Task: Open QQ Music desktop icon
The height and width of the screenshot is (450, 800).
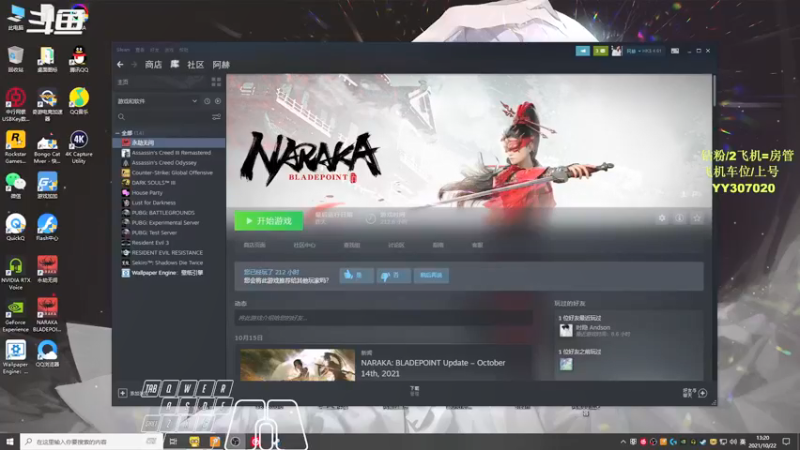Action: click(x=79, y=101)
